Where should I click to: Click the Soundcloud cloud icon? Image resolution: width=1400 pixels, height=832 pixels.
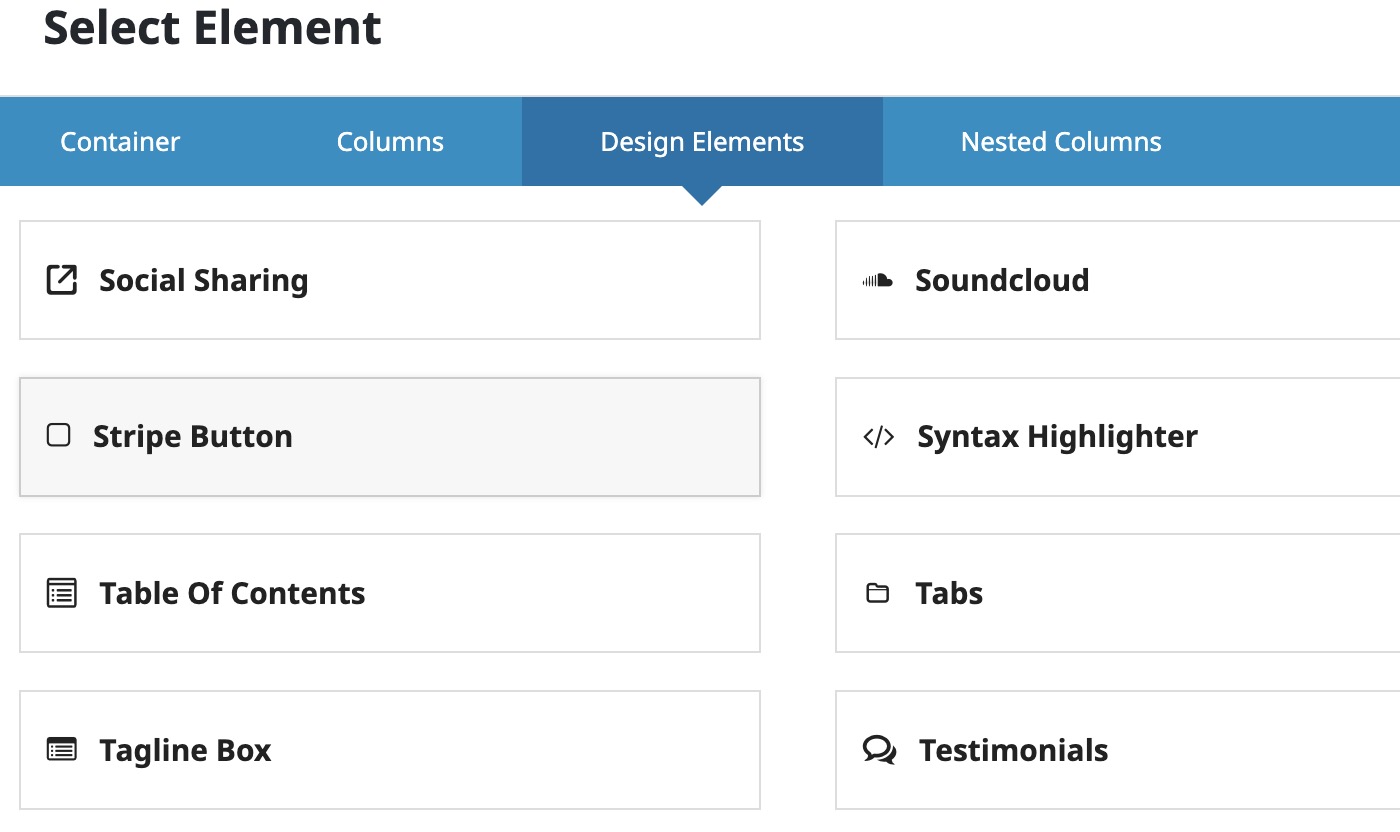(x=877, y=280)
